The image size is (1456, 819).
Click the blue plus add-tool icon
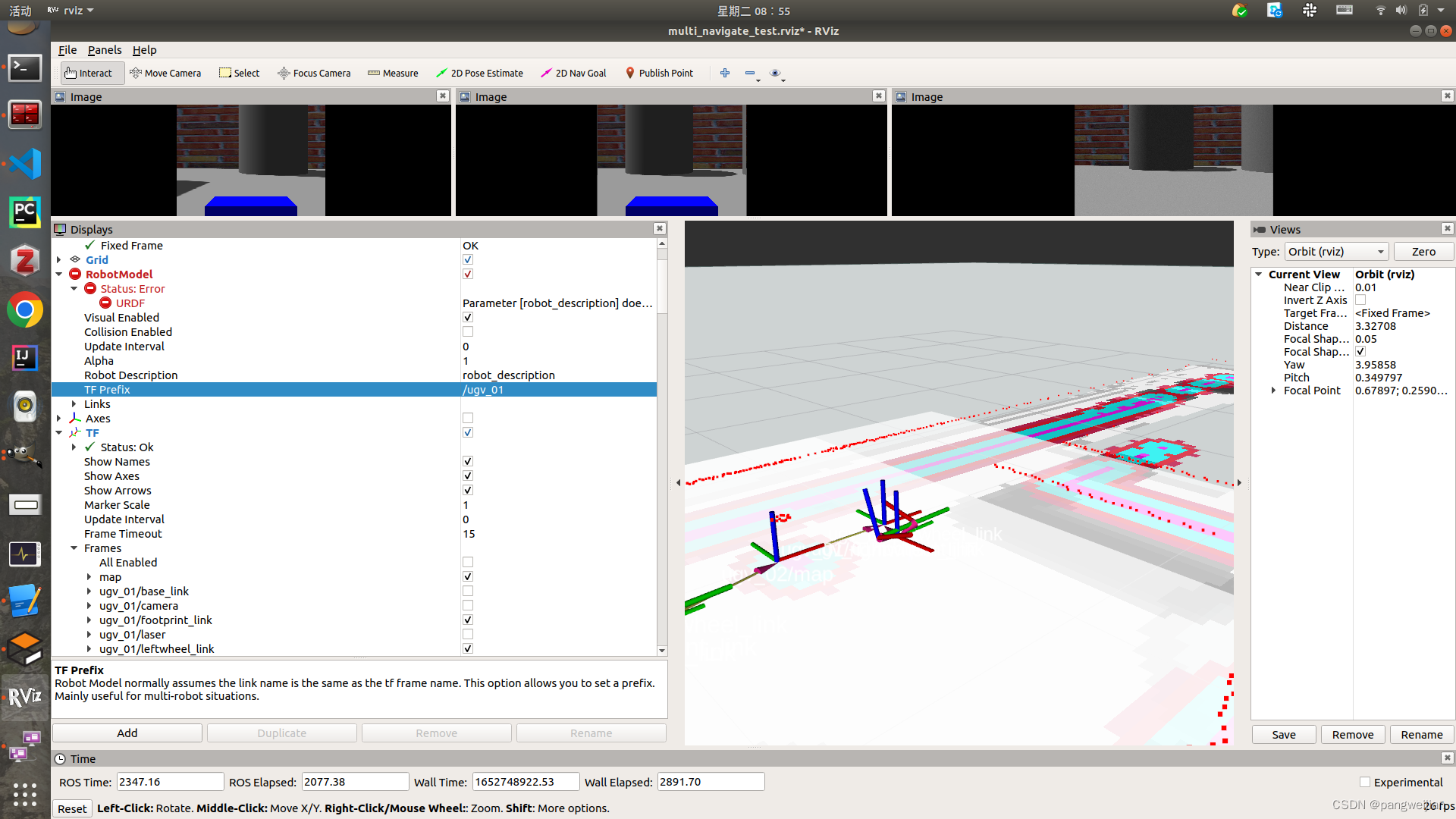point(725,73)
